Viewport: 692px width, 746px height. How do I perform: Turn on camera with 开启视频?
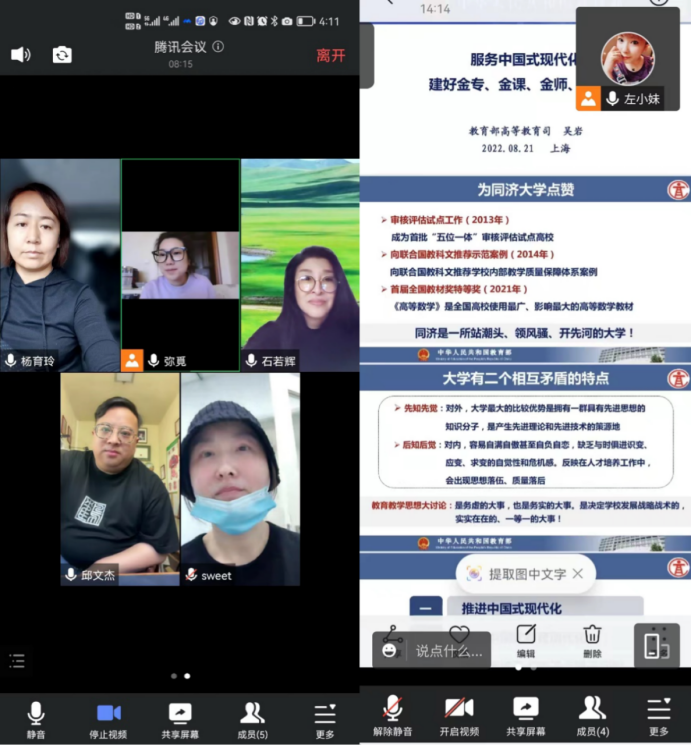point(460,716)
